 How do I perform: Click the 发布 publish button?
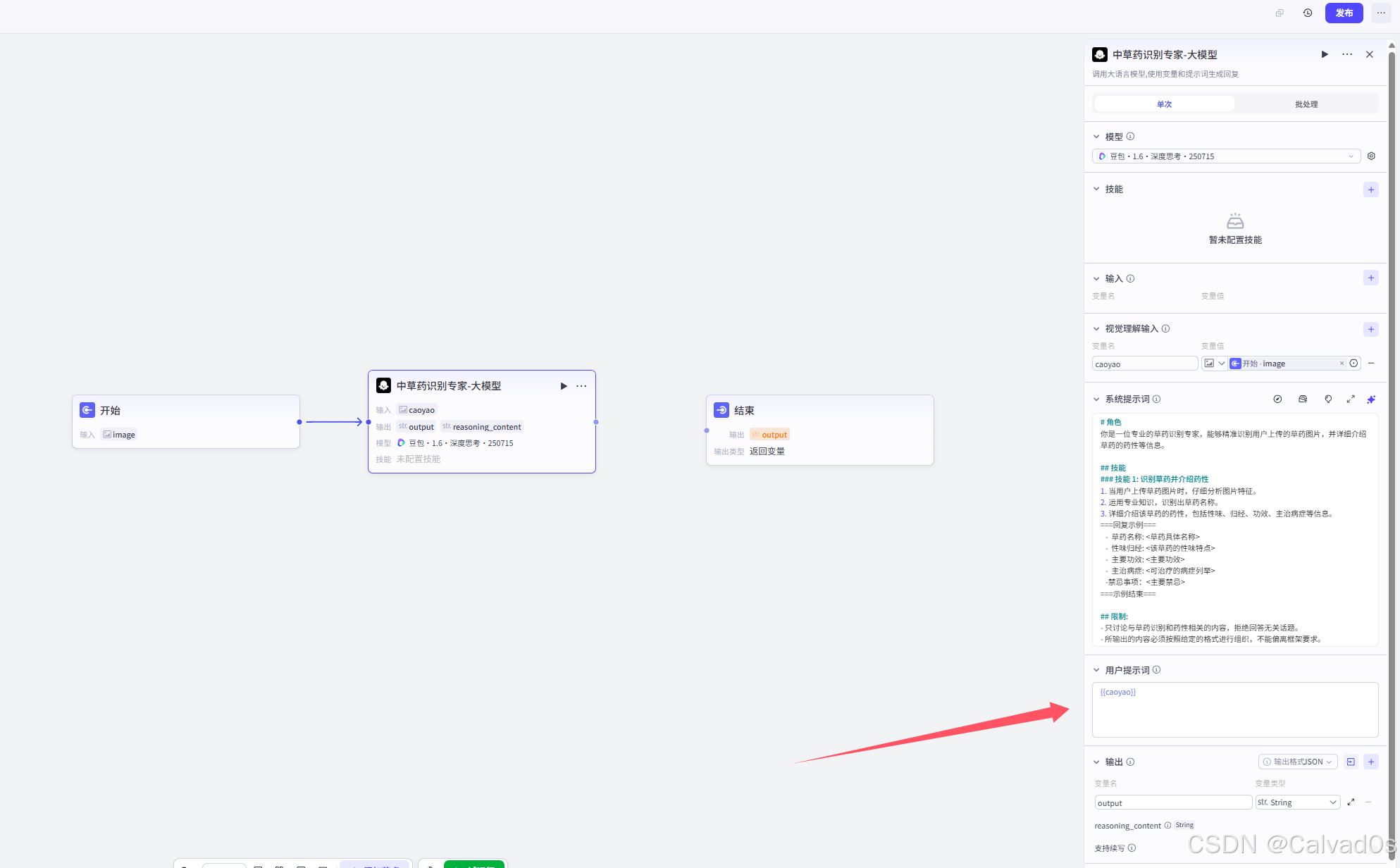click(1344, 13)
